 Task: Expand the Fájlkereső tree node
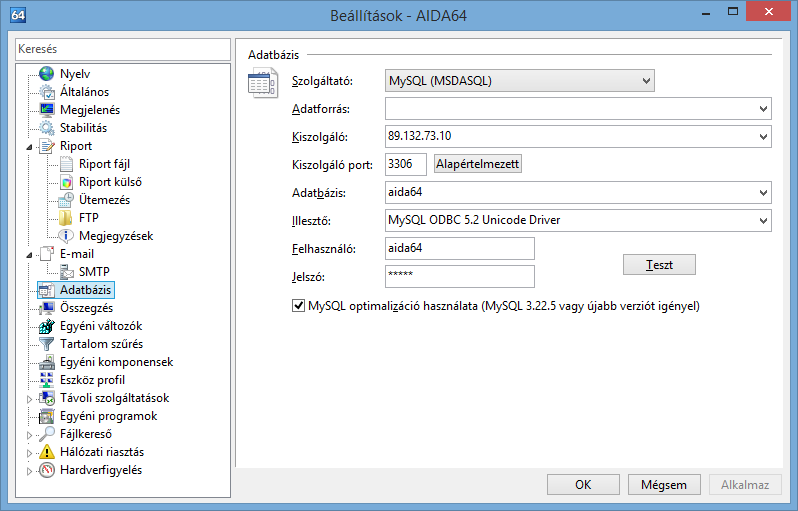click(x=30, y=435)
